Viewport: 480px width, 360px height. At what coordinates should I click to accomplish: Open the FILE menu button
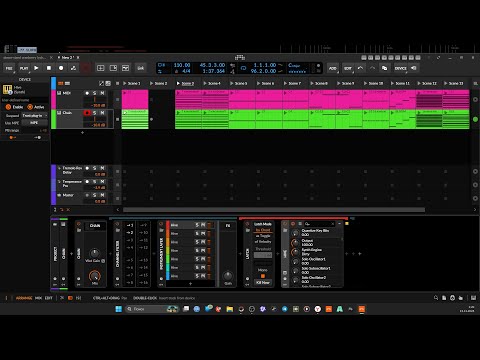pyautogui.click(x=9, y=68)
